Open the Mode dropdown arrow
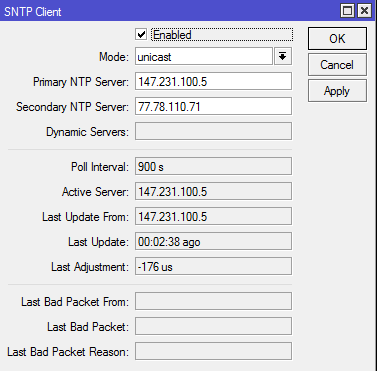 [x=283, y=56]
